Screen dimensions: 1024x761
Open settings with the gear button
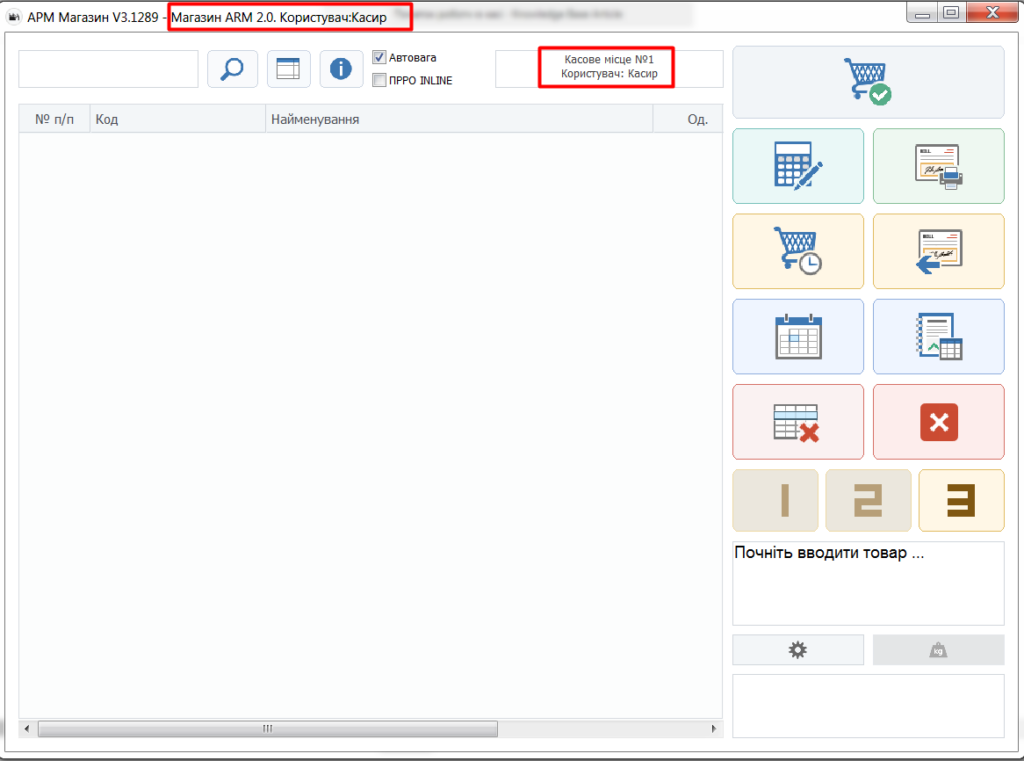click(798, 650)
